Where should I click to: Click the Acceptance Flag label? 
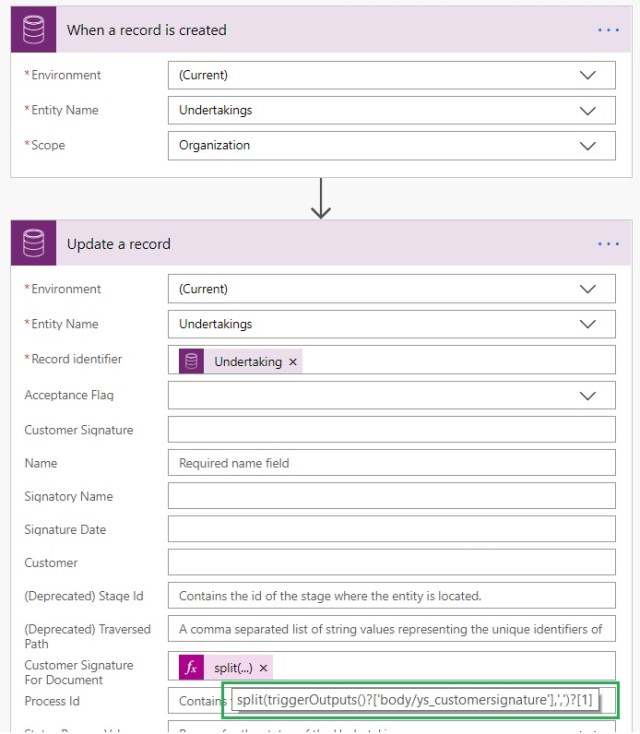[69, 395]
